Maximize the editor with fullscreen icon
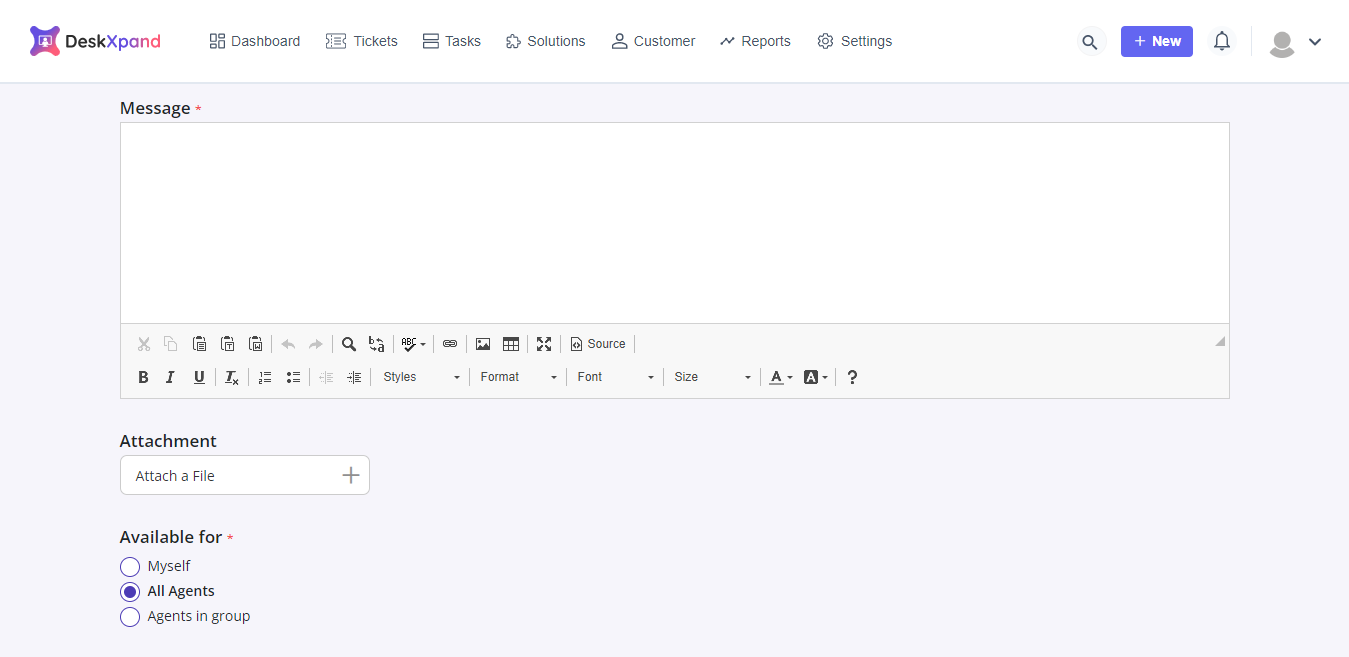The width and height of the screenshot is (1349, 657). [544, 344]
